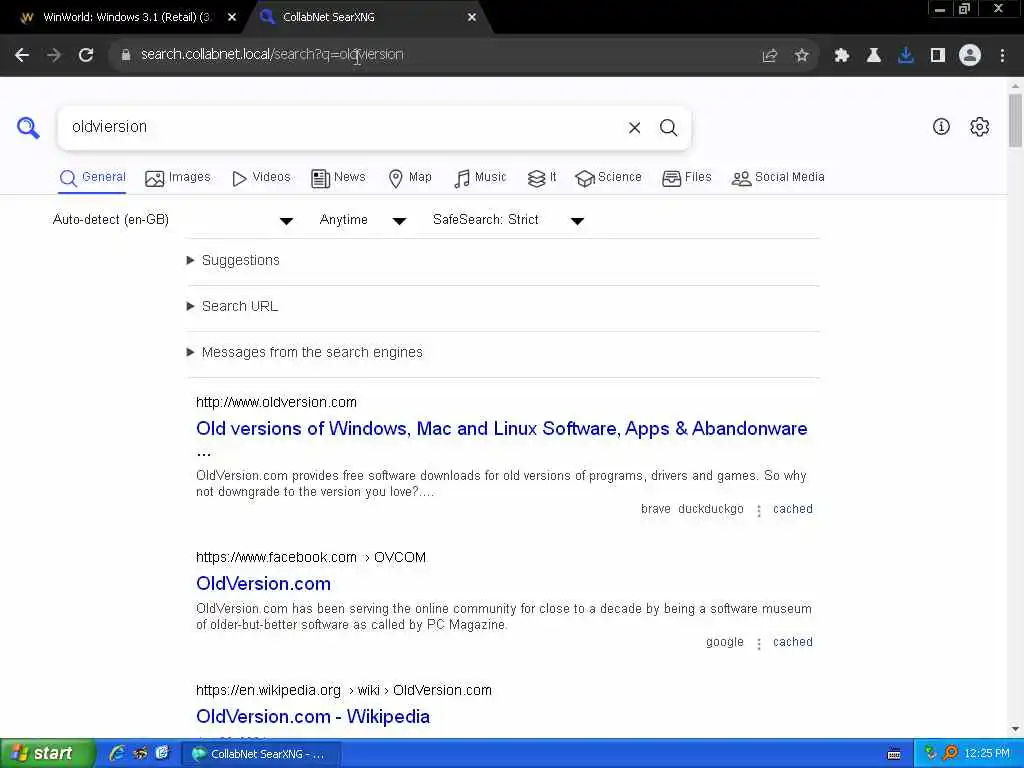Expand Messages from the search engines
This screenshot has width=1024, height=768.
click(x=305, y=353)
